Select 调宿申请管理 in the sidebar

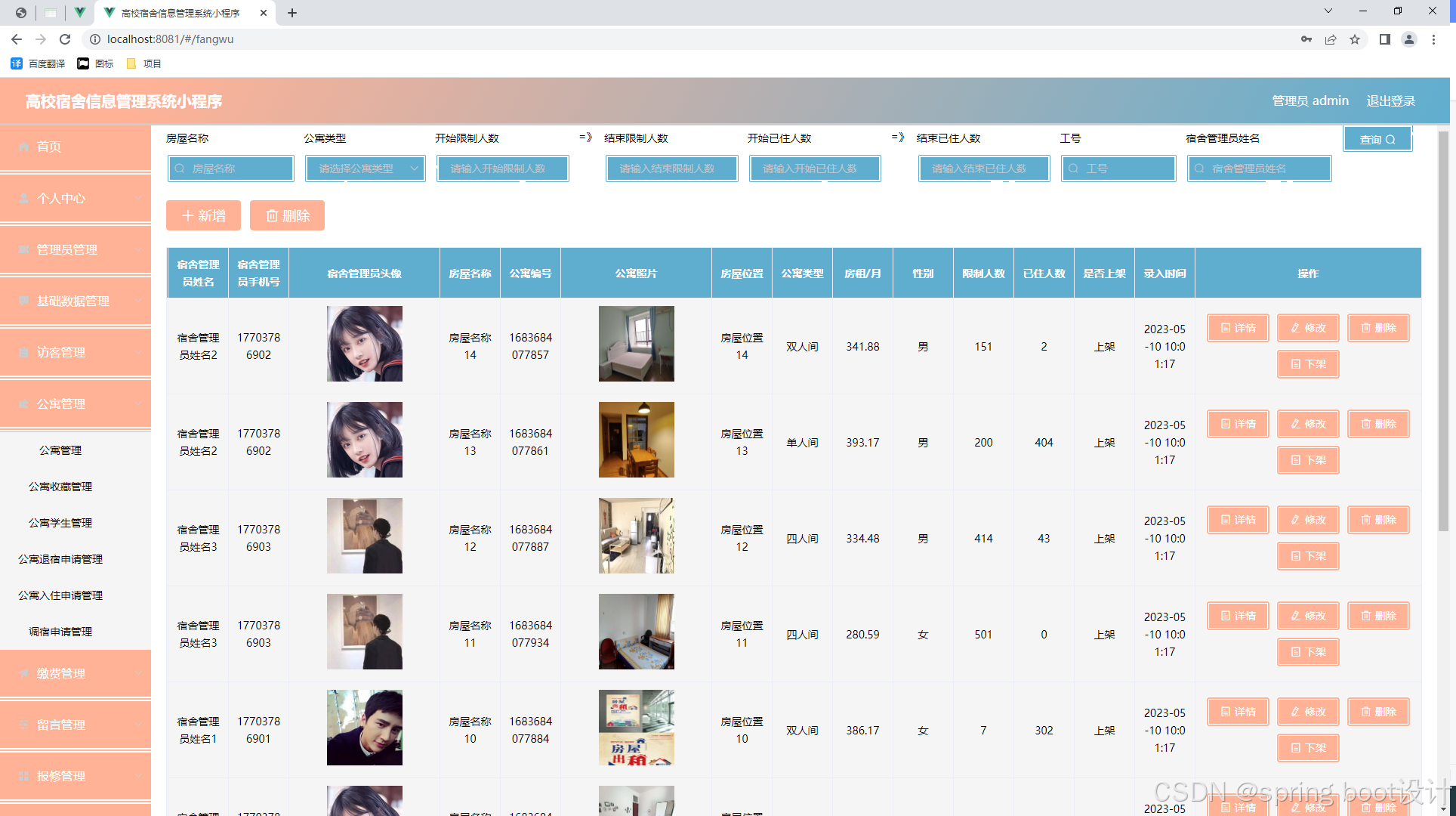pos(60,632)
